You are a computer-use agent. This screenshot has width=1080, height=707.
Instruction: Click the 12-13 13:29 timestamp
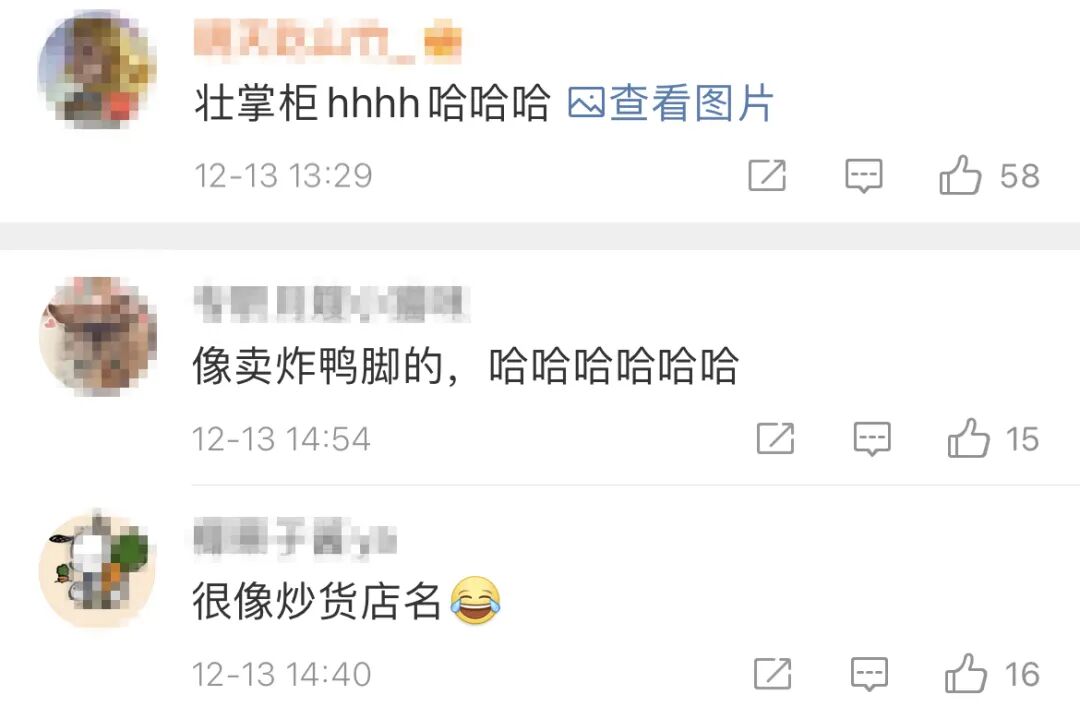(x=283, y=176)
